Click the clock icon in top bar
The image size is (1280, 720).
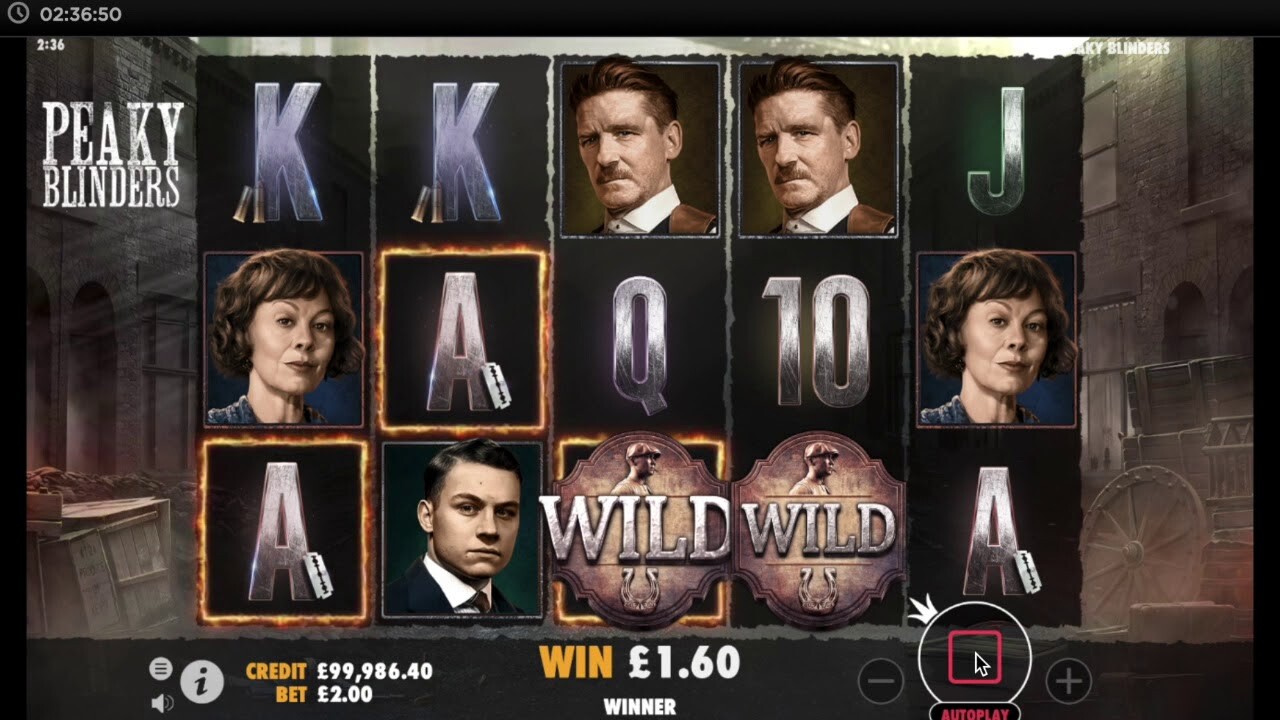point(18,14)
